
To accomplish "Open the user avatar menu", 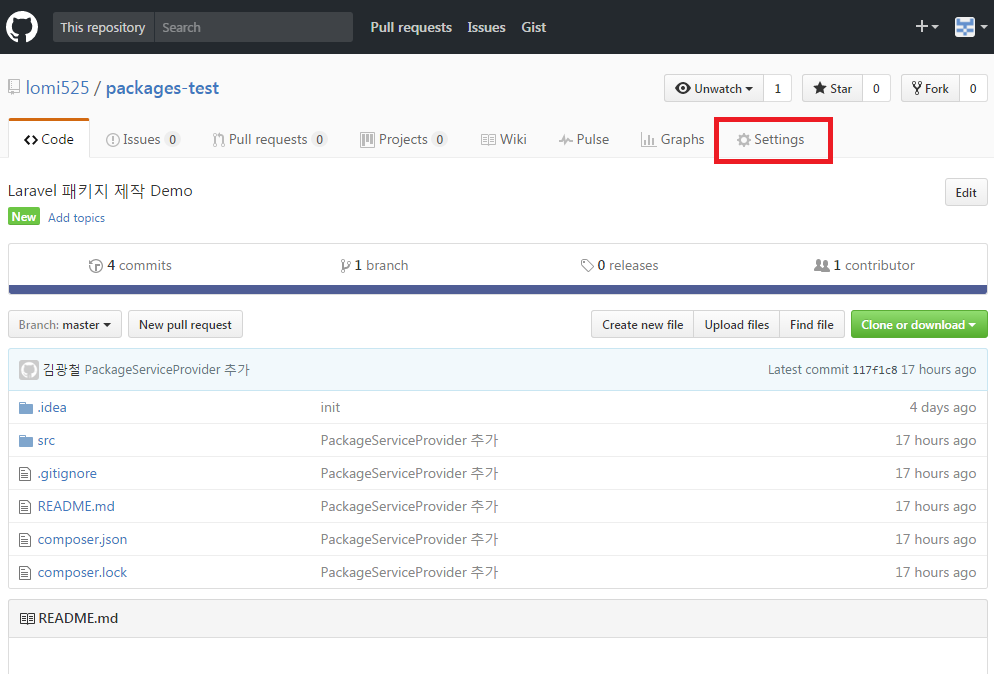I will click(971, 27).
